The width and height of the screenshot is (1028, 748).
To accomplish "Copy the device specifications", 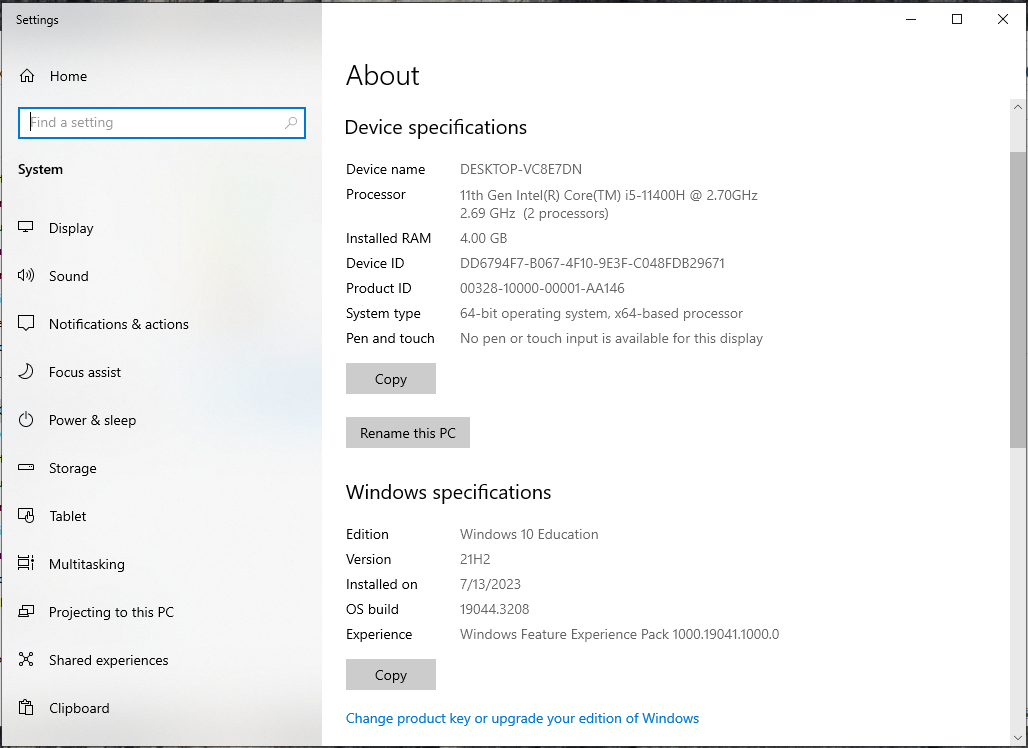I will (x=391, y=379).
